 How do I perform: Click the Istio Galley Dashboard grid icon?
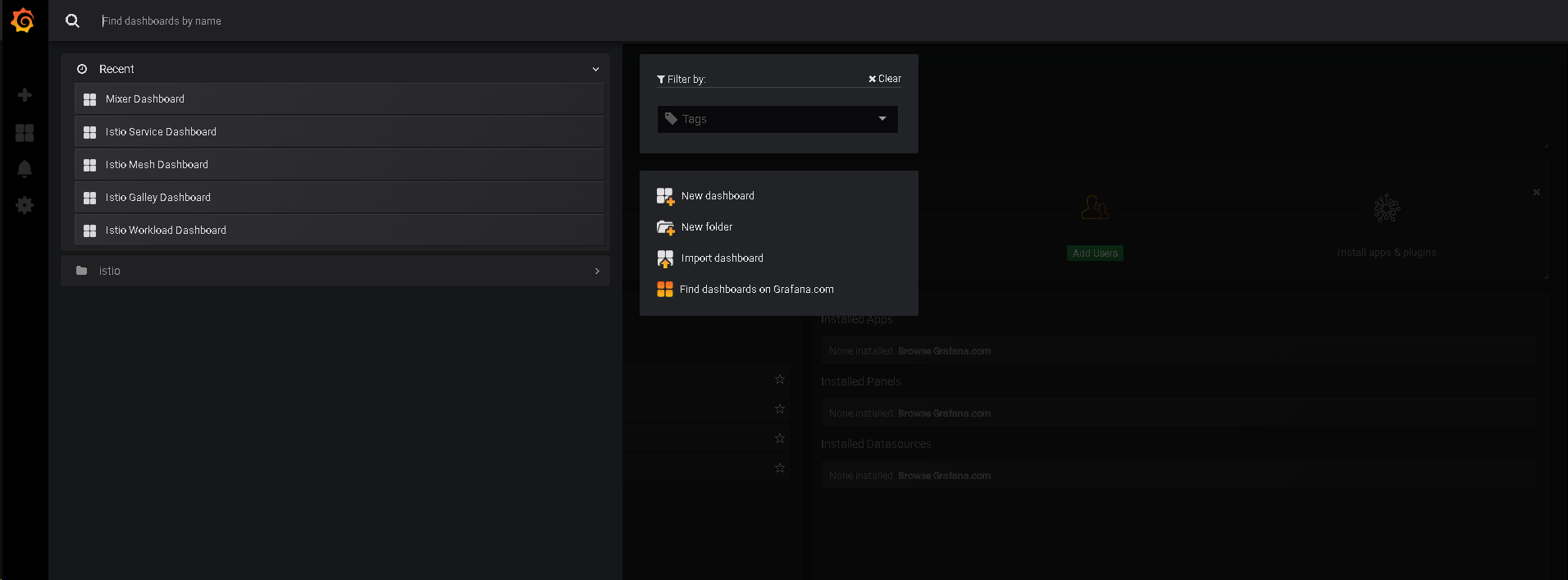90,198
